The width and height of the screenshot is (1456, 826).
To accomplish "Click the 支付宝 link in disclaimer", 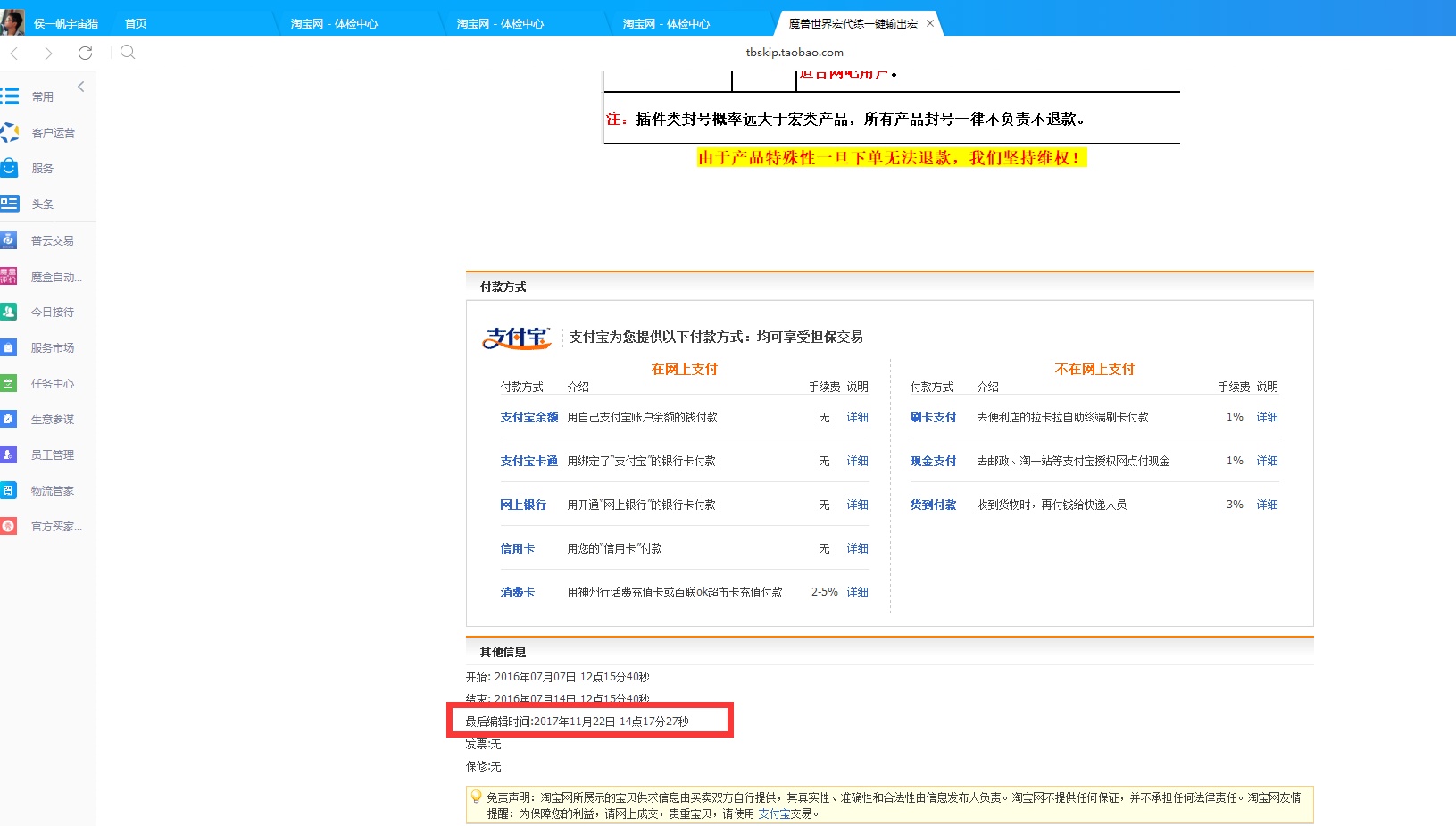I will click(774, 813).
